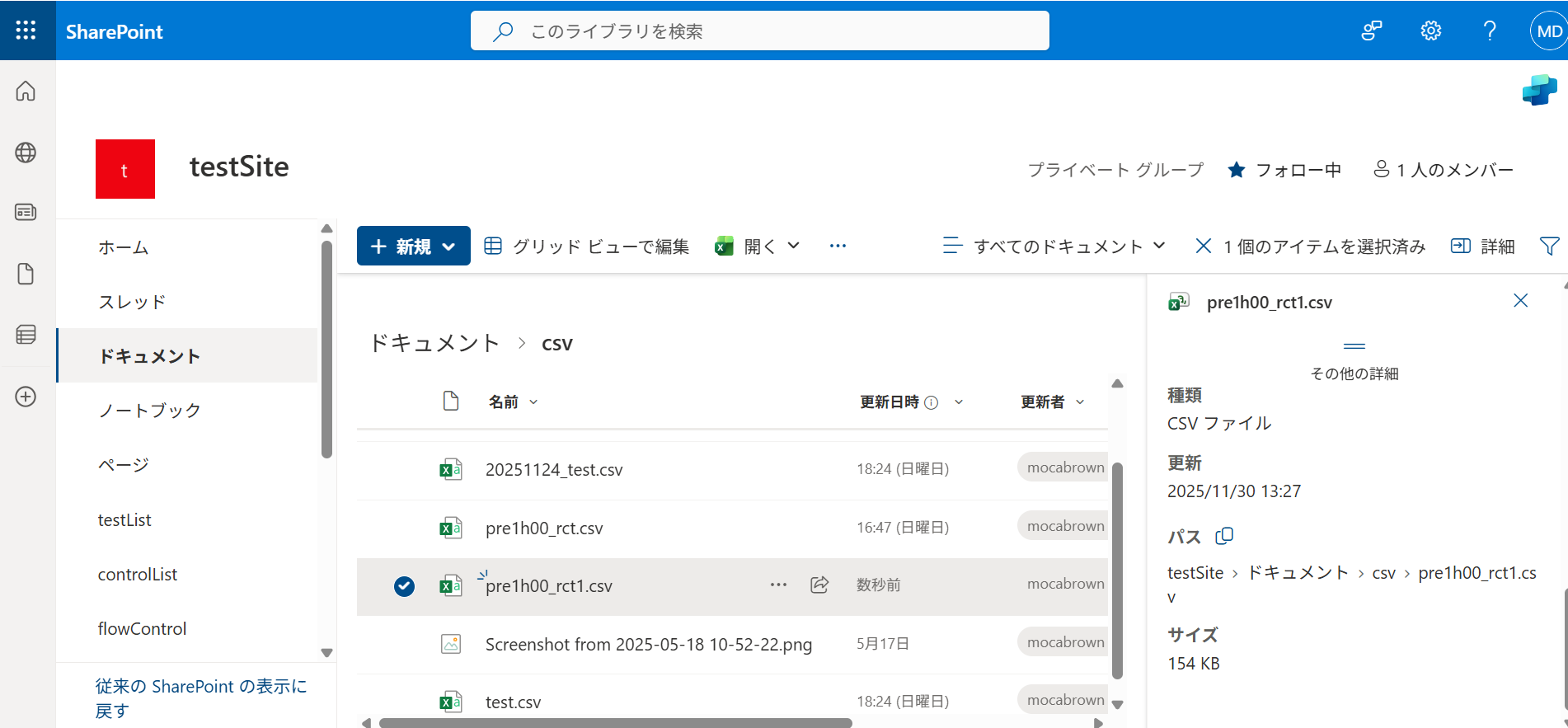Click 従来の SharePoint の表示に戻す link

pyautogui.click(x=201, y=698)
